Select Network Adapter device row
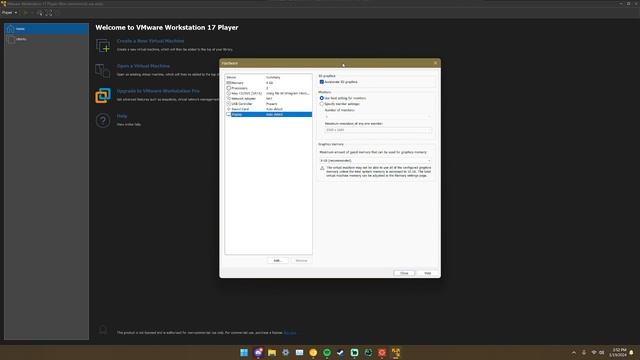640x360 pixels. [269, 99]
